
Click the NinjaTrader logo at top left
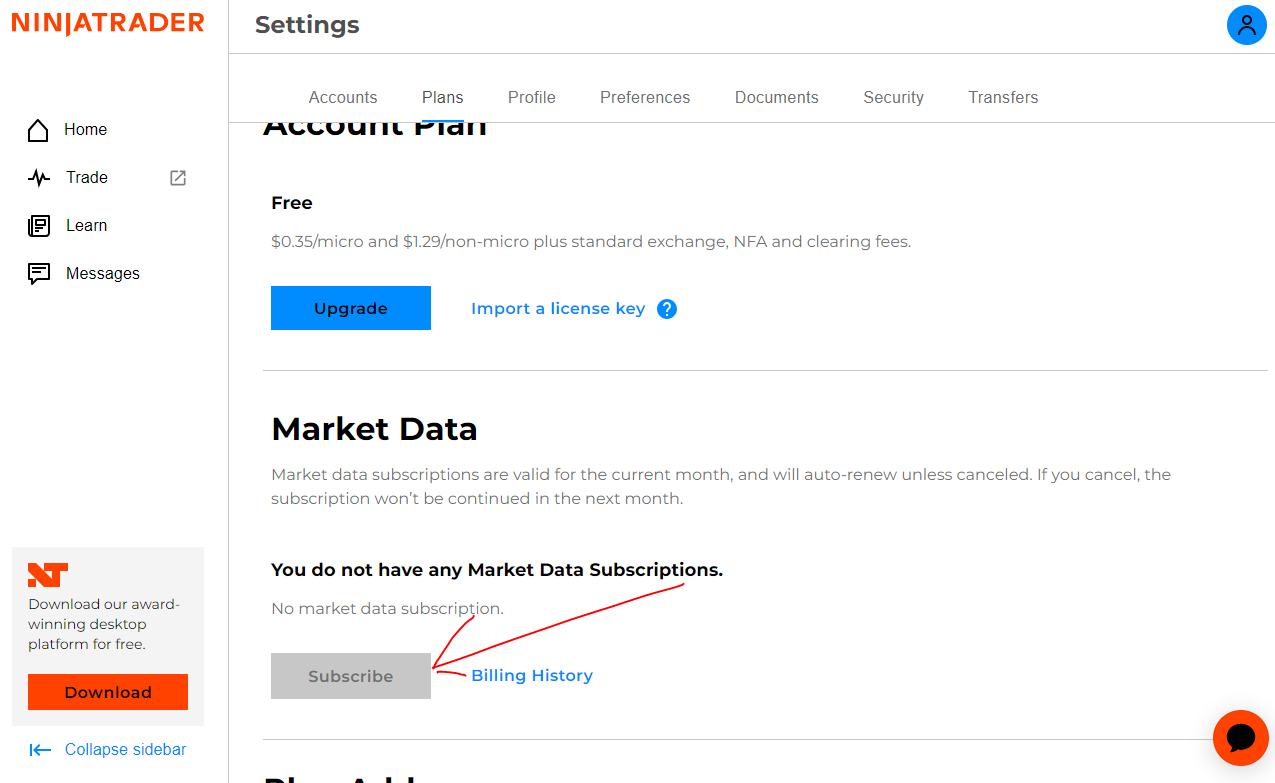108,24
